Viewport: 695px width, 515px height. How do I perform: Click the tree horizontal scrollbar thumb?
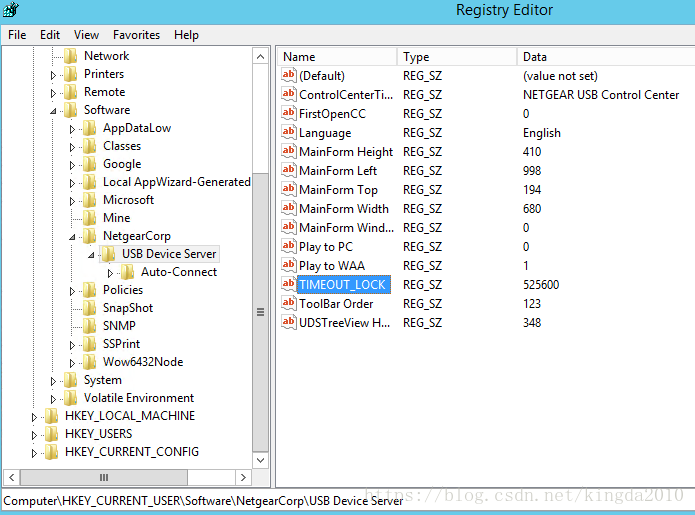[x=104, y=477]
